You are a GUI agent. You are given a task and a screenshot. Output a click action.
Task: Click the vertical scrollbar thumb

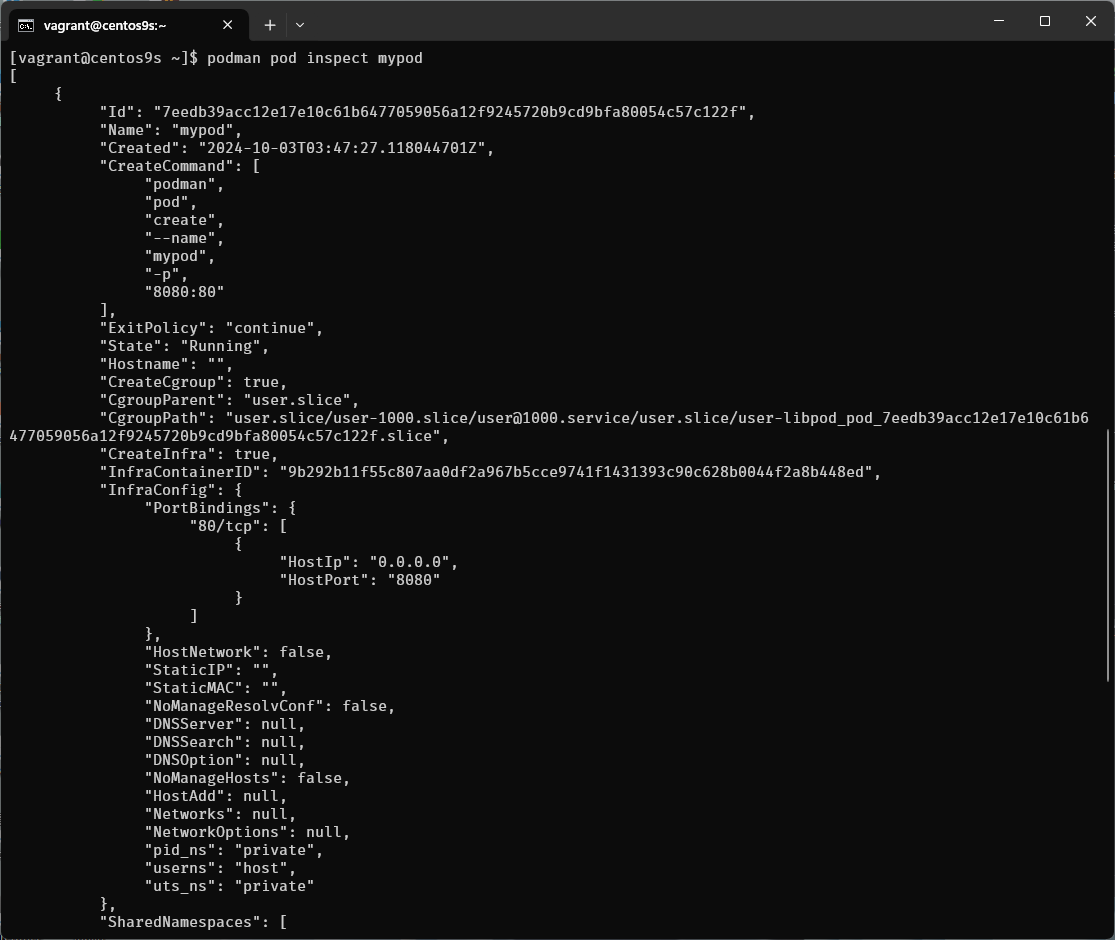[1106, 555]
